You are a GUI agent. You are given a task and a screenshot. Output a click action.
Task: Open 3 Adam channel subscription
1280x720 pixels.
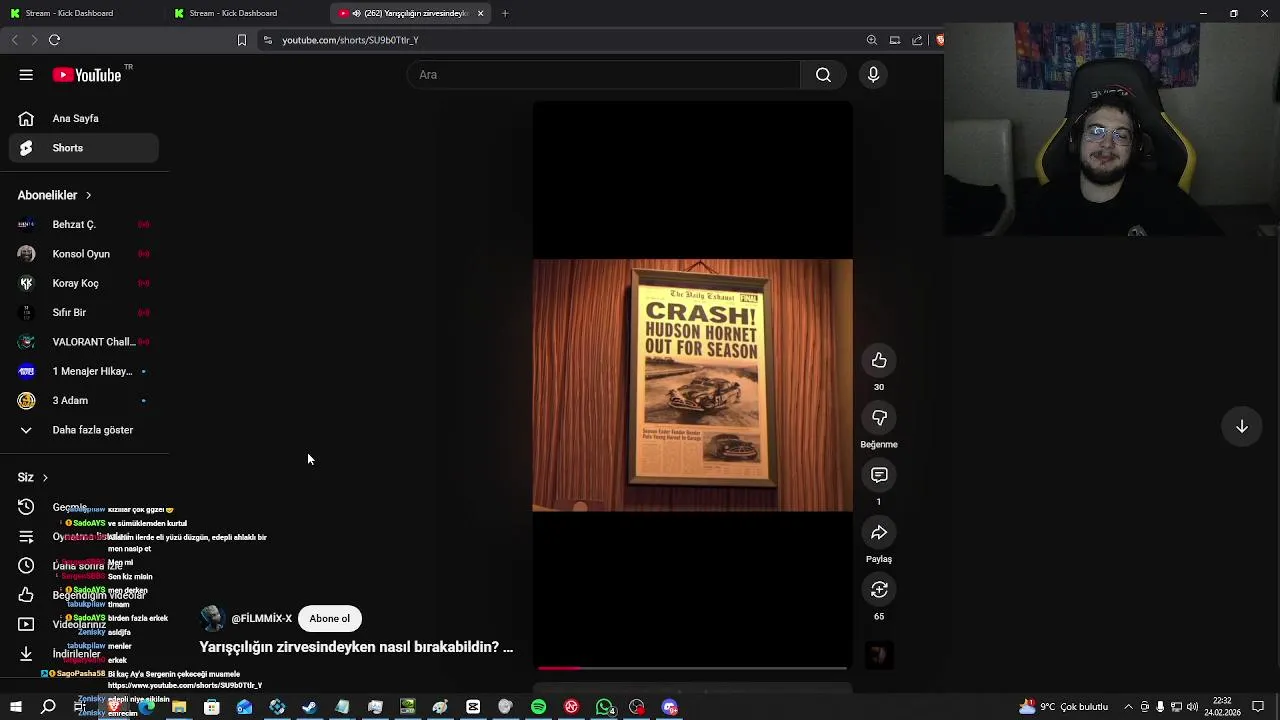click(x=84, y=400)
